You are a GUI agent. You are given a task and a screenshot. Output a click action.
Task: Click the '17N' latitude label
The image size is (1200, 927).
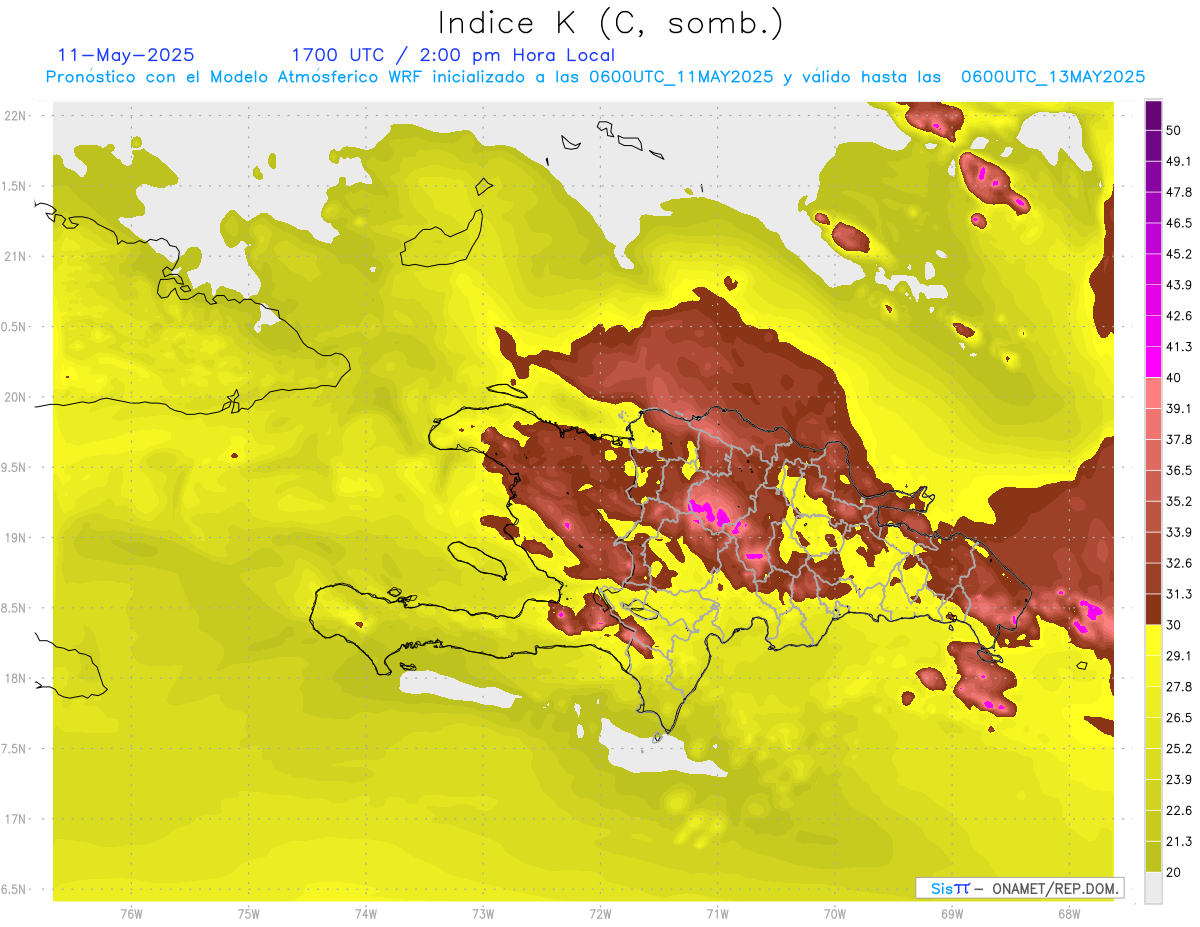coord(16,819)
